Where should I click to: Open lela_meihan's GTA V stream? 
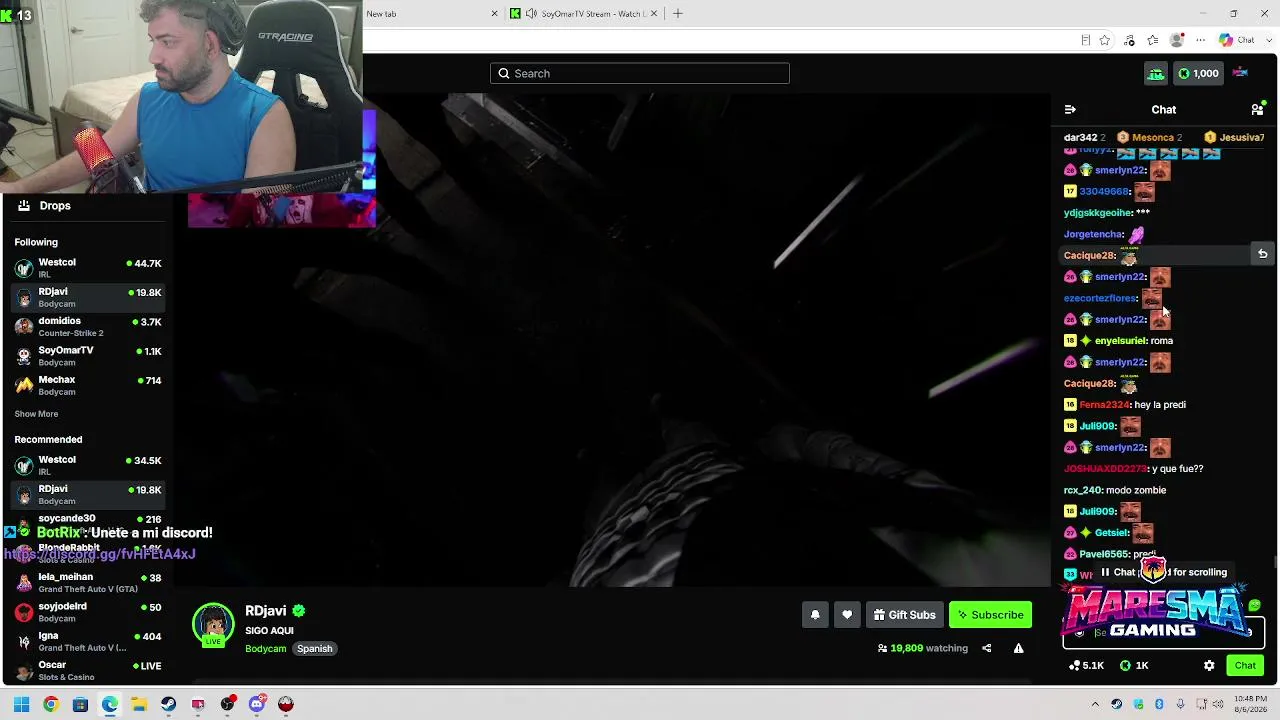[x=88, y=583]
